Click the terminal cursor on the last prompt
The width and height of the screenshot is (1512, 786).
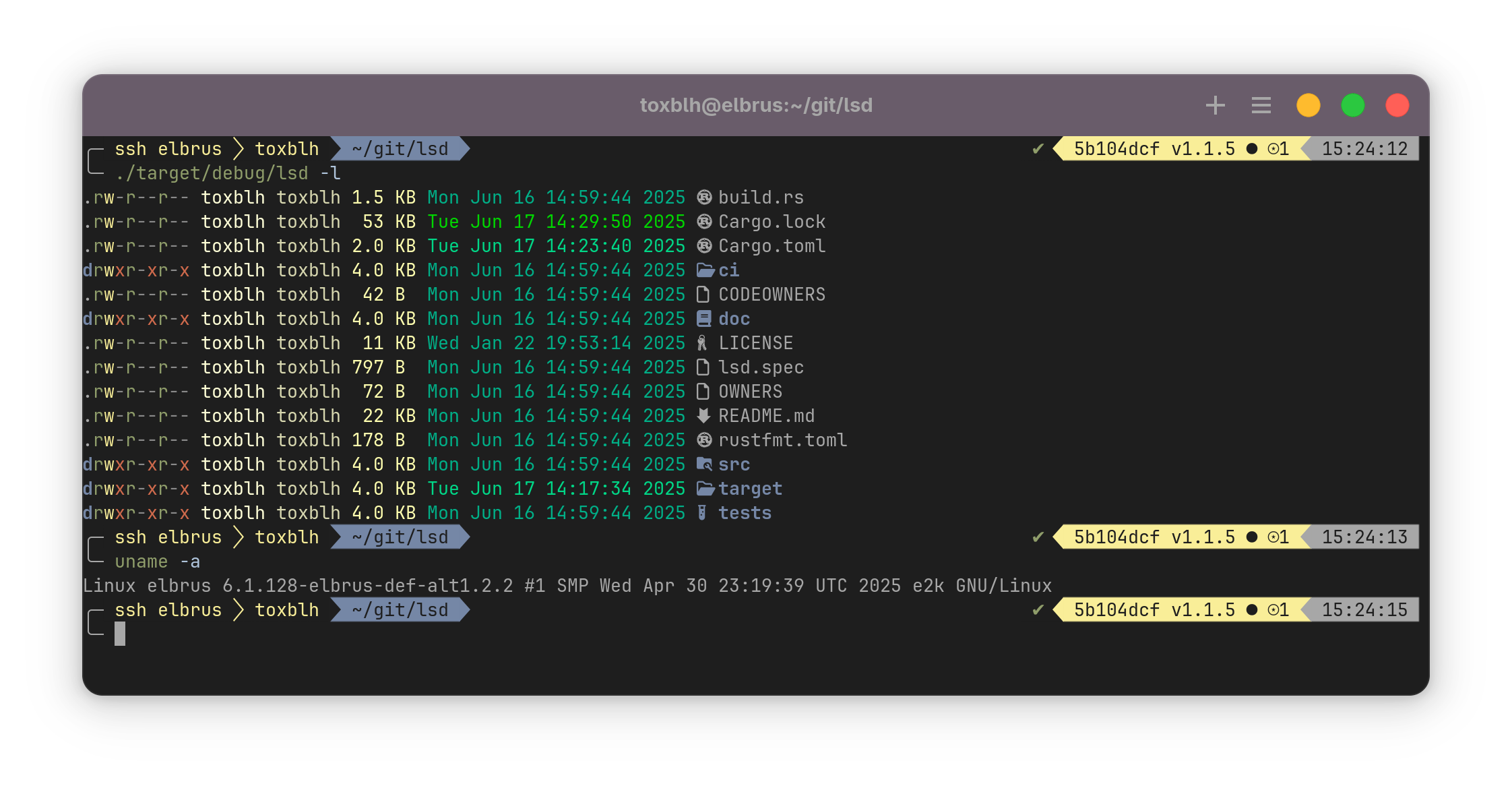point(120,634)
